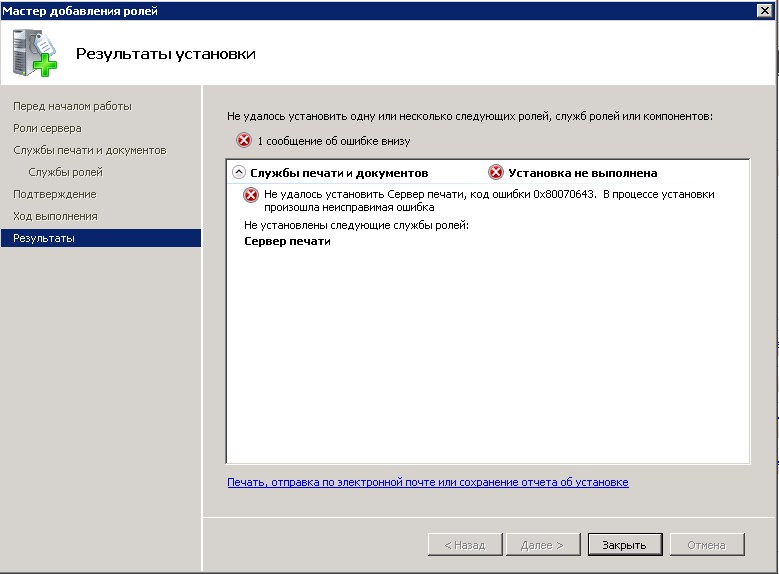Select the Службы печати и документов sidebar step
The width and height of the screenshot is (779, 574).
(x=90, y=150)
